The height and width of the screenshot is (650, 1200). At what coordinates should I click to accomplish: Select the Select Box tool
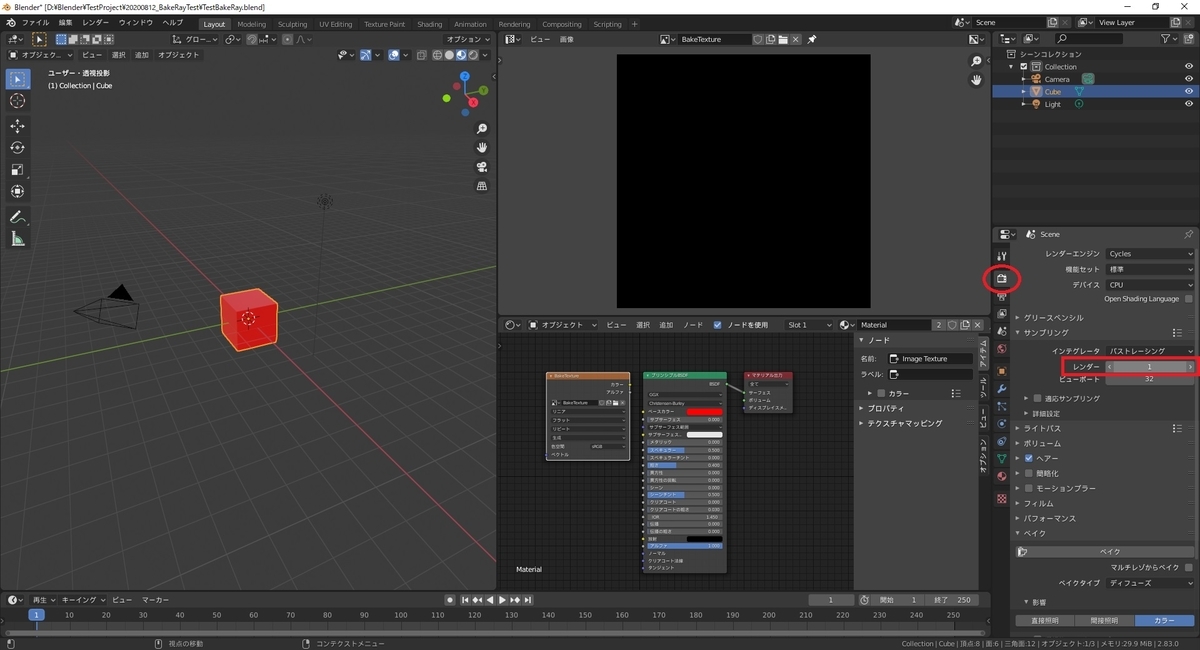(x=18, y=79)
